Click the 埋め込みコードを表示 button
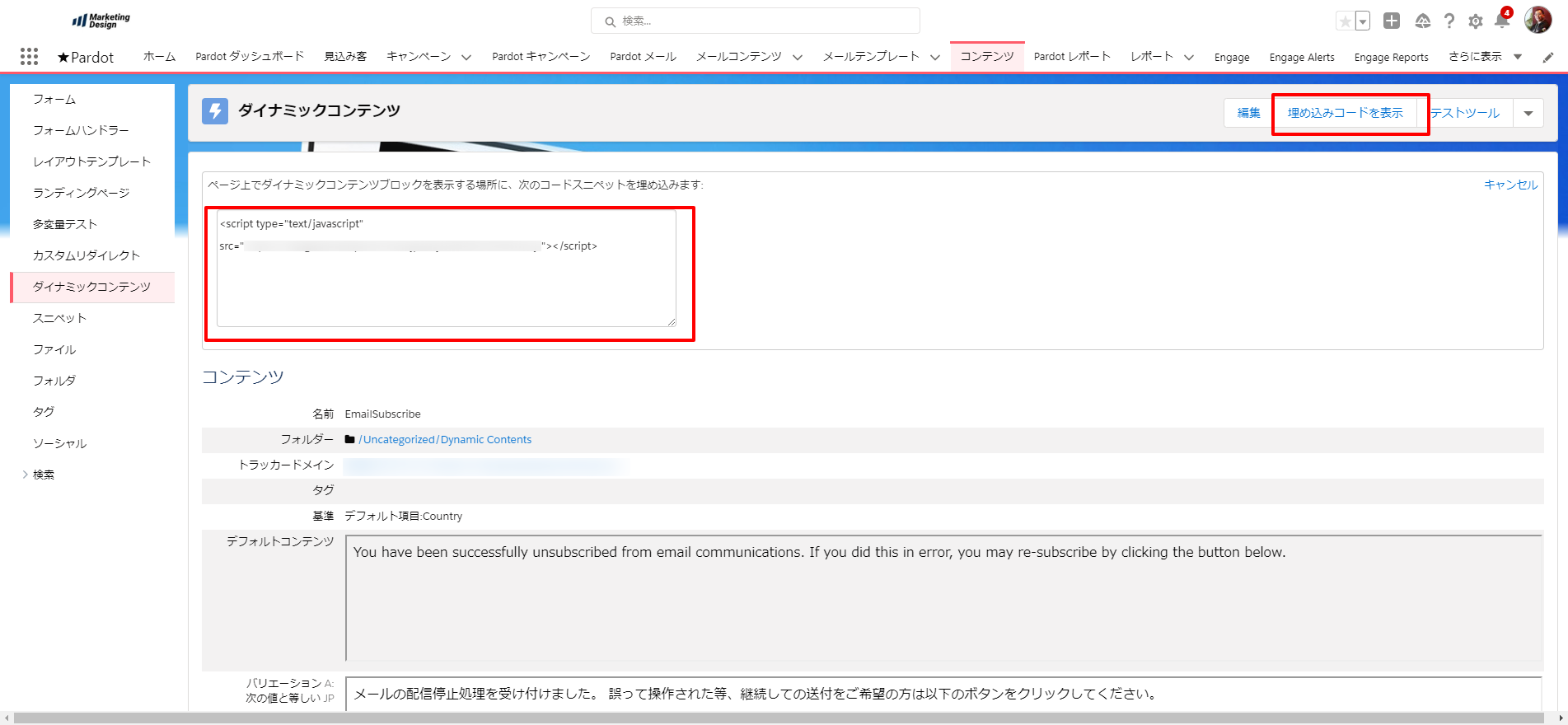This screenshot has width=1568, height=725. tap(1345, 113)
